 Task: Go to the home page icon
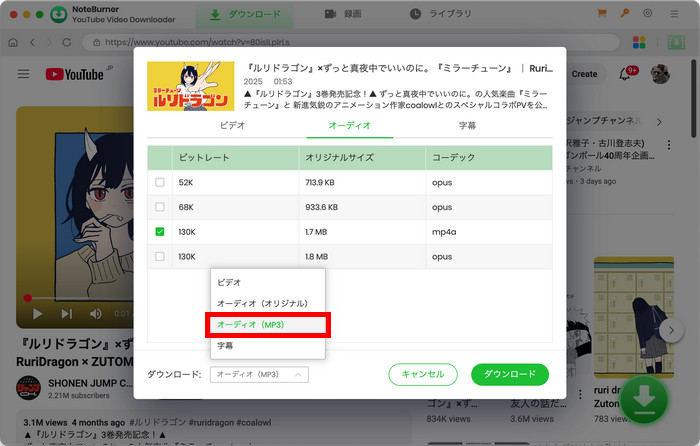coord(13,42)
